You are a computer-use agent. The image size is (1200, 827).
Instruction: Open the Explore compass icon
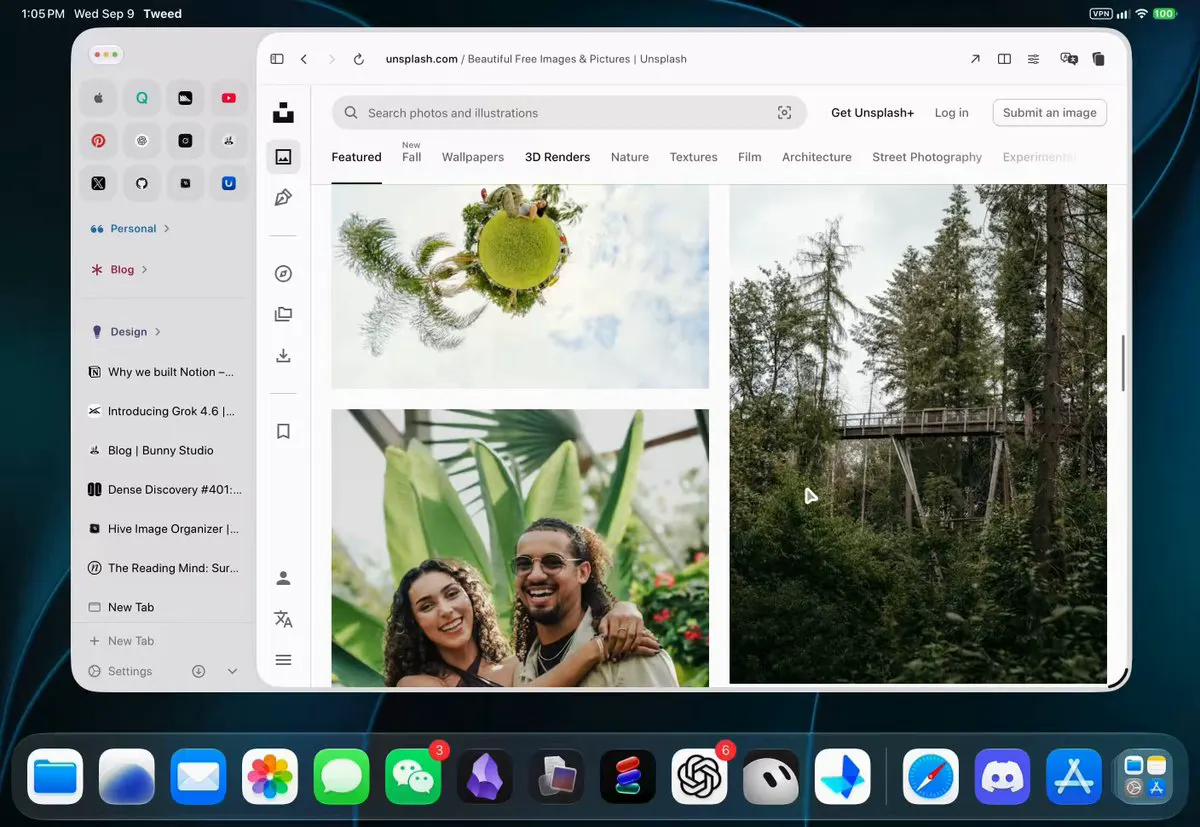(283, 274)
